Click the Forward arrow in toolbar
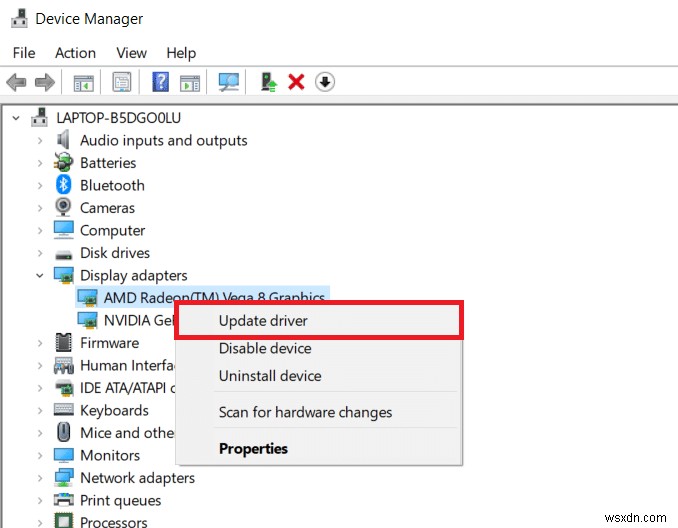Image resolution: width=678 pixels, height=528 pixels. click(44, 82)
